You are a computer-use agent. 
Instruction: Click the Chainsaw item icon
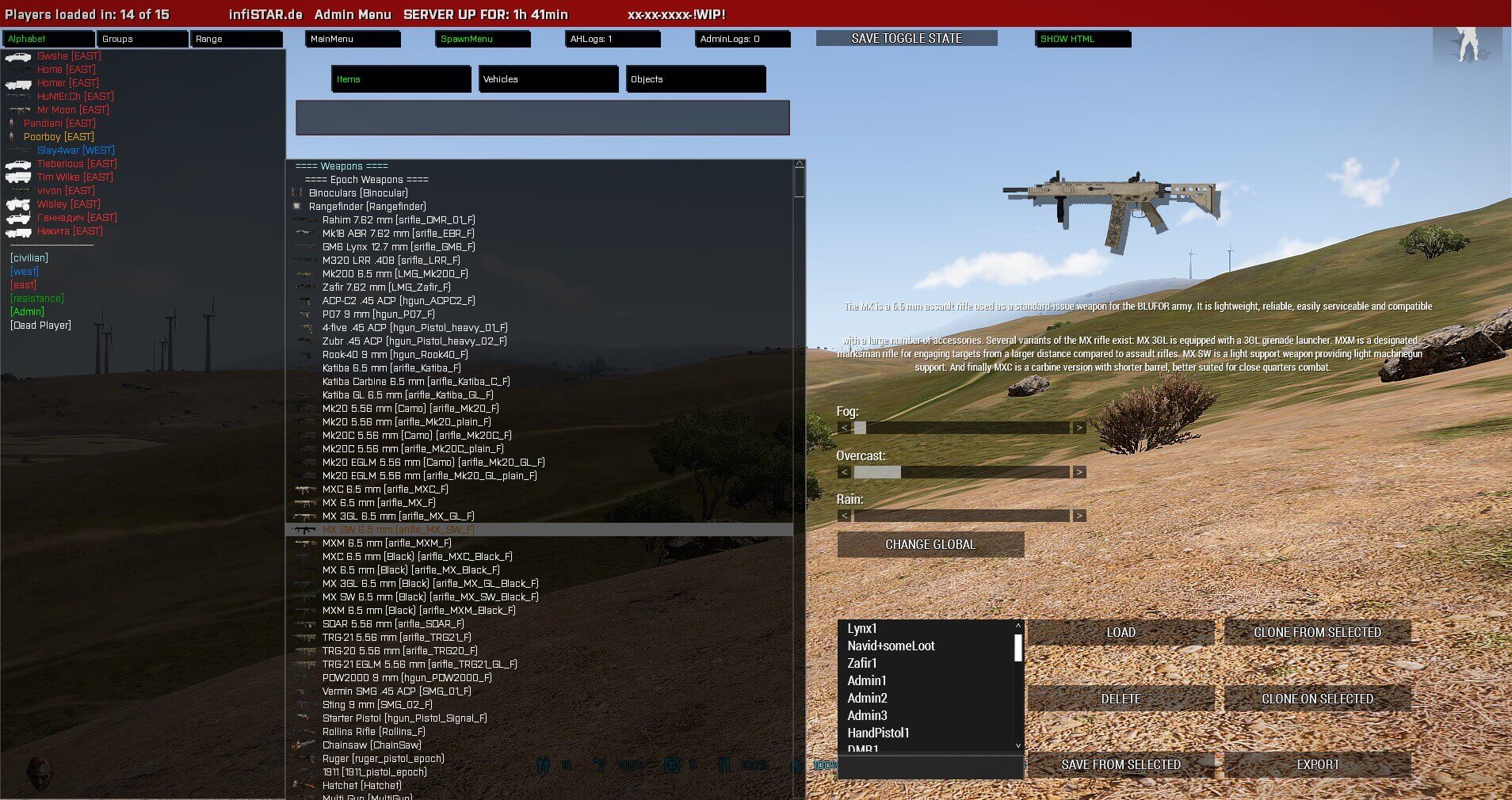tap(304, 745)
